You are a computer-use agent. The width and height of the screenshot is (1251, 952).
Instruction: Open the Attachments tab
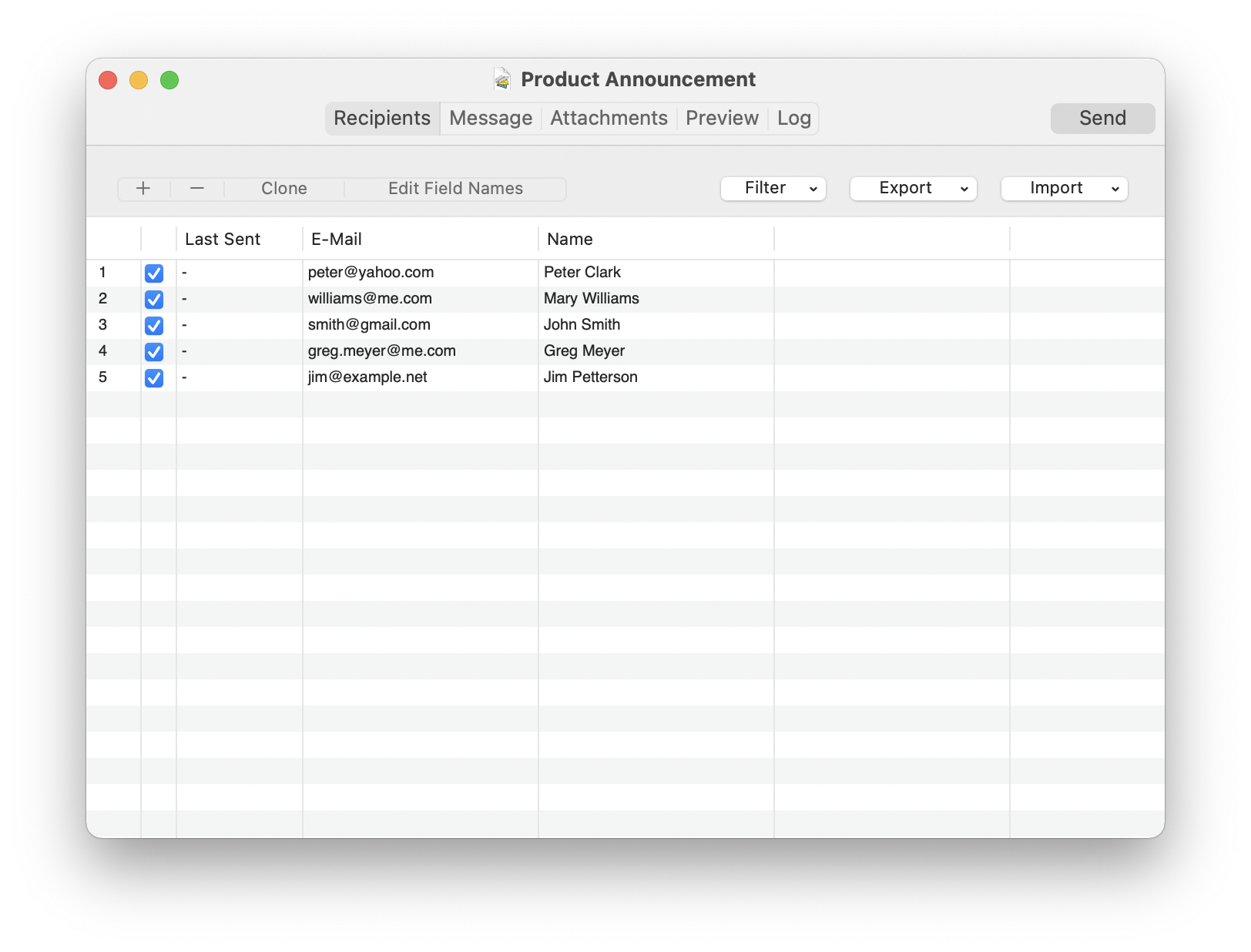pos(609,119)
